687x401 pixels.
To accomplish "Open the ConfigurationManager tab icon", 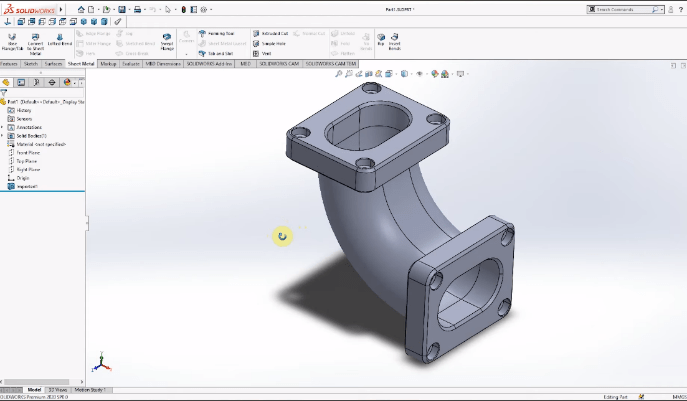I will pyautogui.click(x=36, y=82).
